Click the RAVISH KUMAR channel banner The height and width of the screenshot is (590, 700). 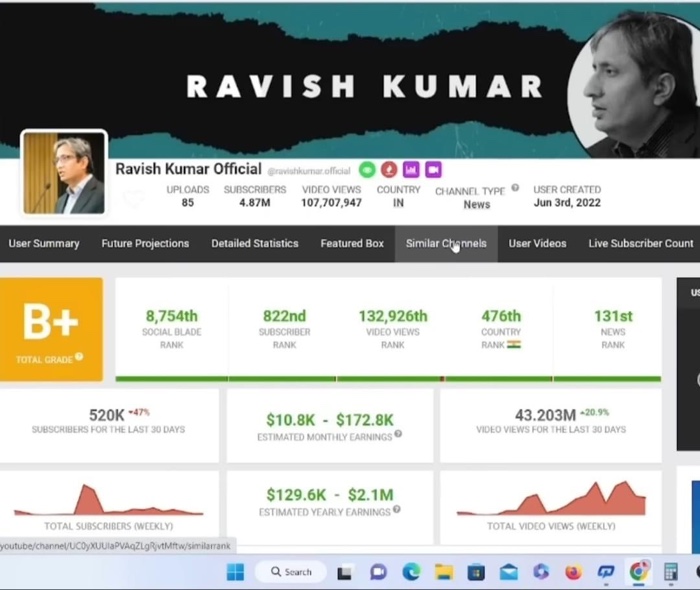click(350, 80)
